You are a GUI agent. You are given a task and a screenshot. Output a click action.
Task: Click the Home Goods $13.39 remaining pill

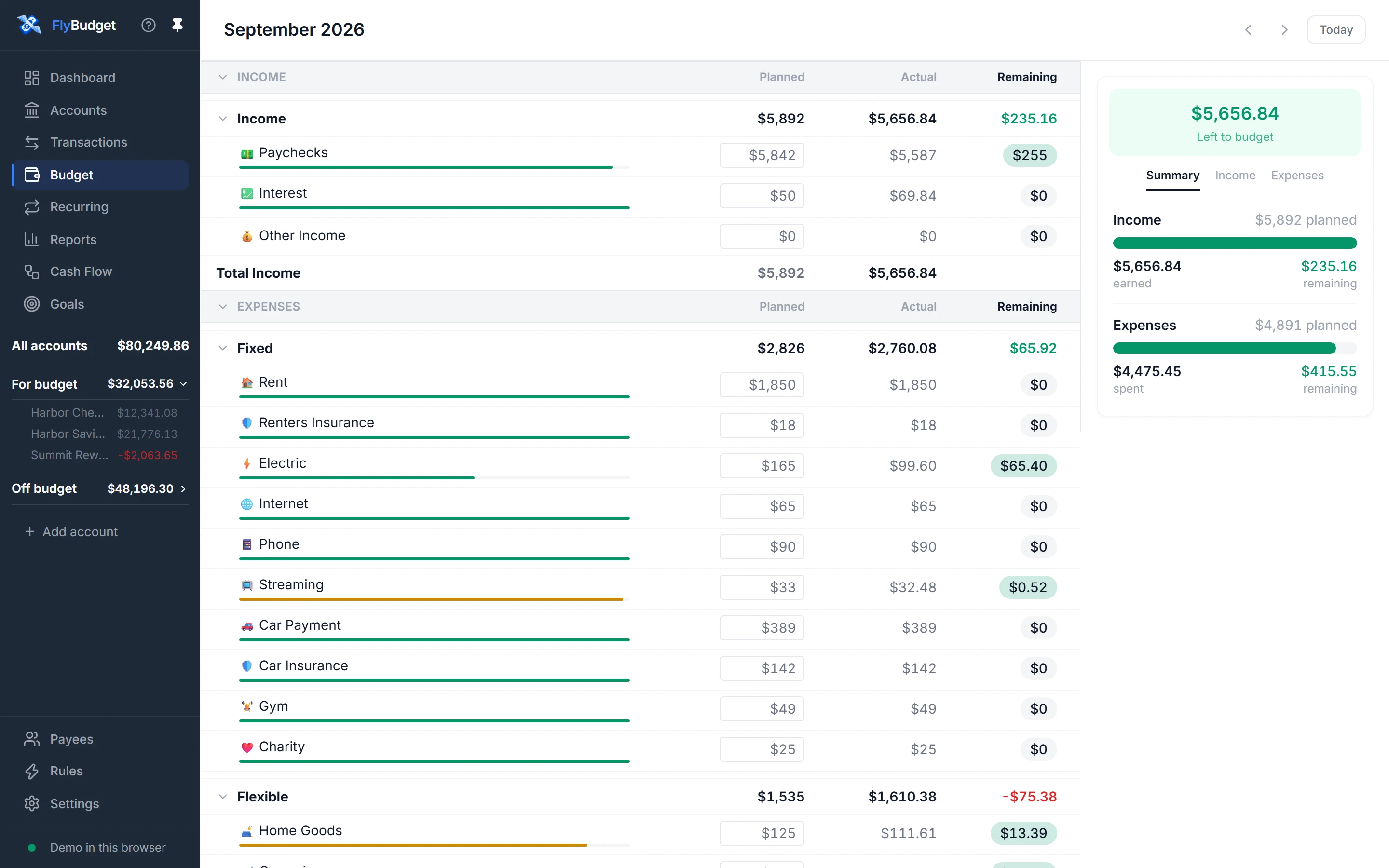coord(1023,833)
